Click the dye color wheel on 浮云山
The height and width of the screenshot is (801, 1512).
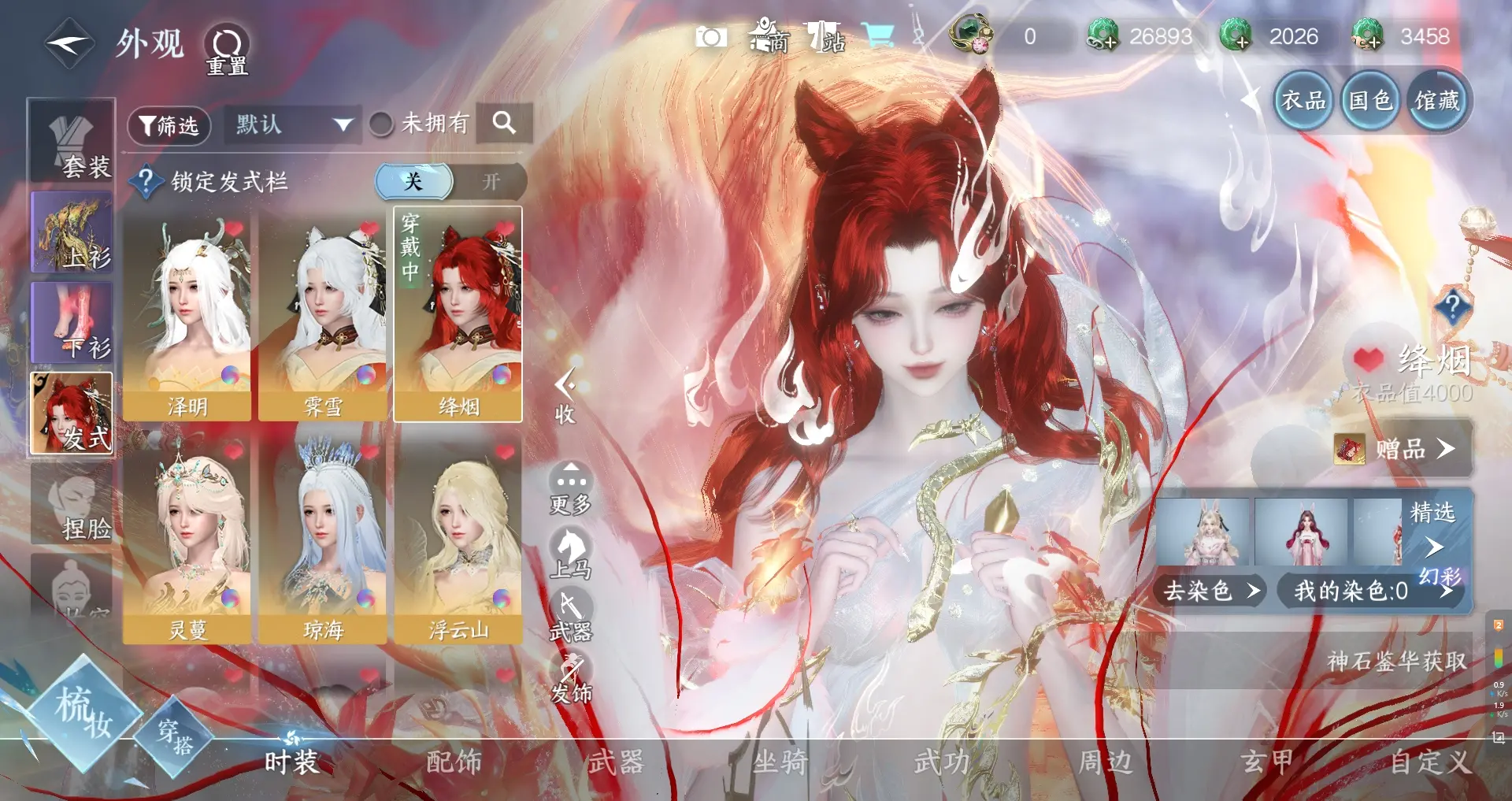pos(501,598)
